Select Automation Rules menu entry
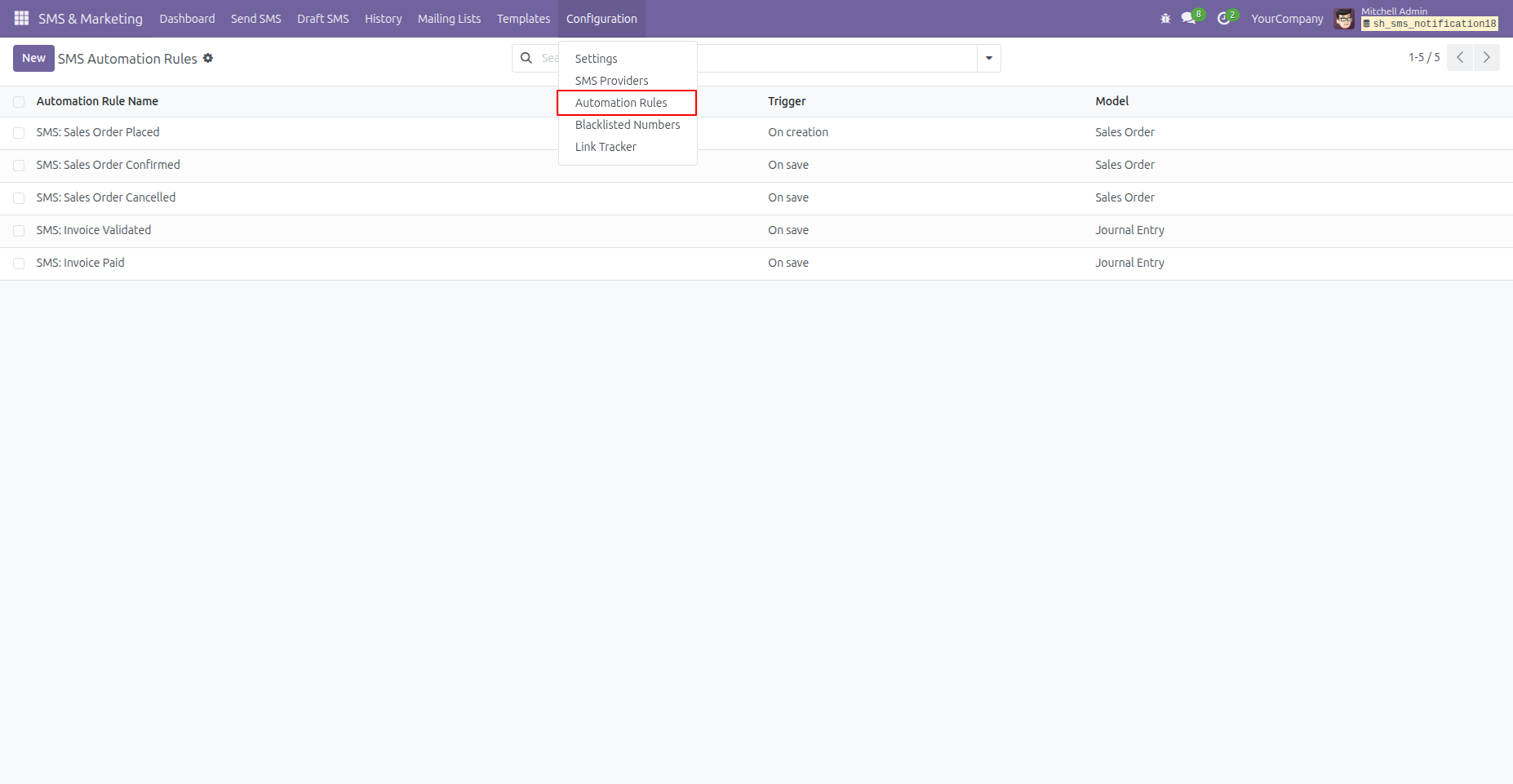 628,103
